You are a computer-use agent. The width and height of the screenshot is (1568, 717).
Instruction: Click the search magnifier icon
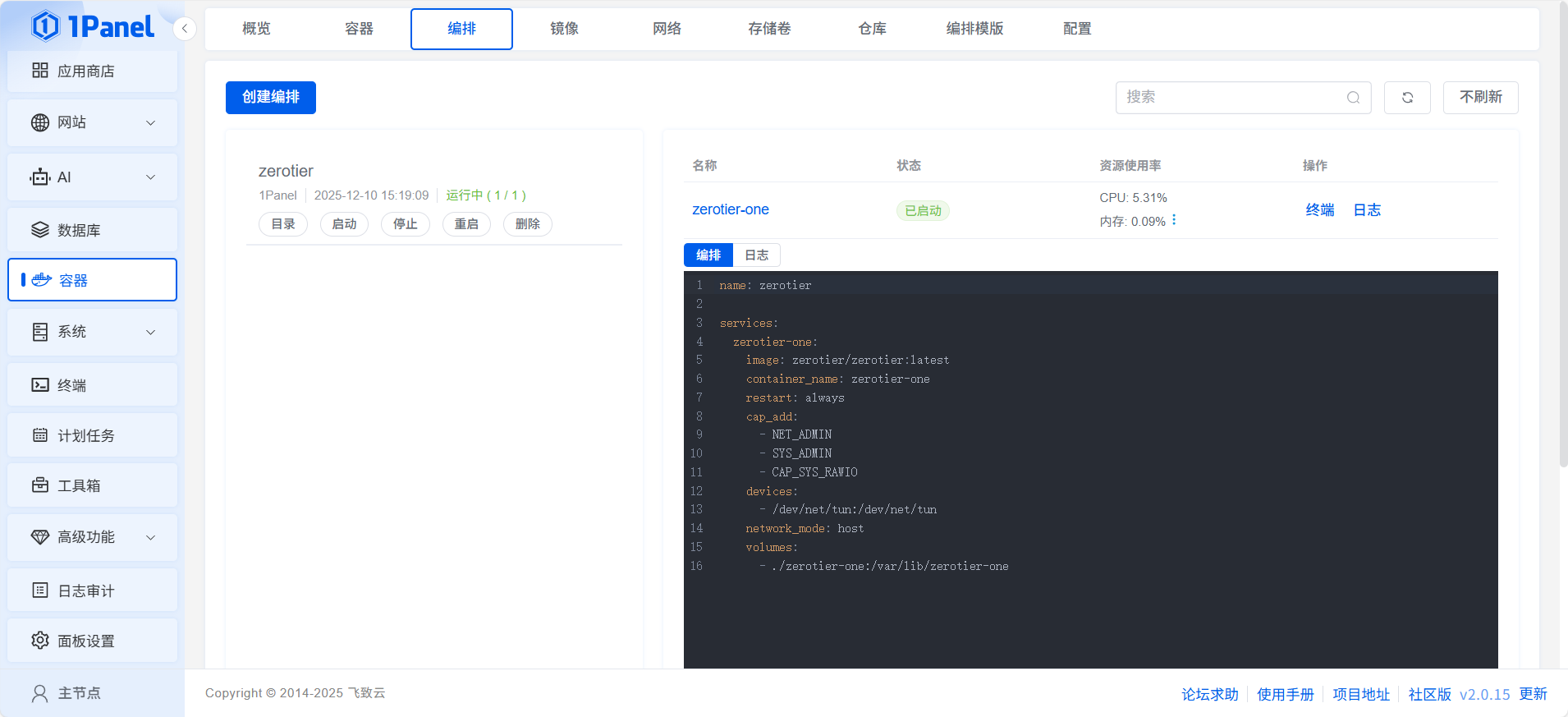point(1353,98)
